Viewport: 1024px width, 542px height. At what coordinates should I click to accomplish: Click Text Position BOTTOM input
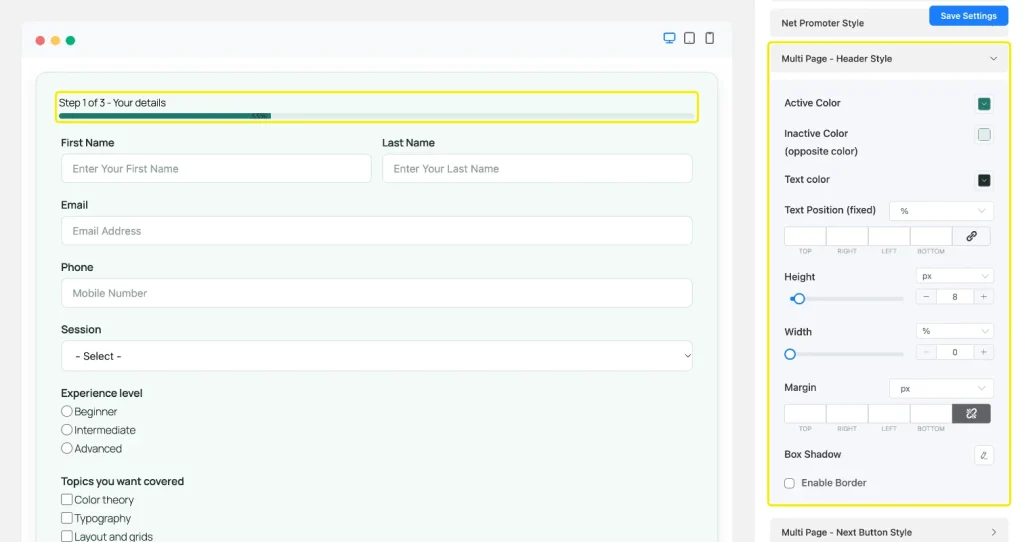click(931, 236)
